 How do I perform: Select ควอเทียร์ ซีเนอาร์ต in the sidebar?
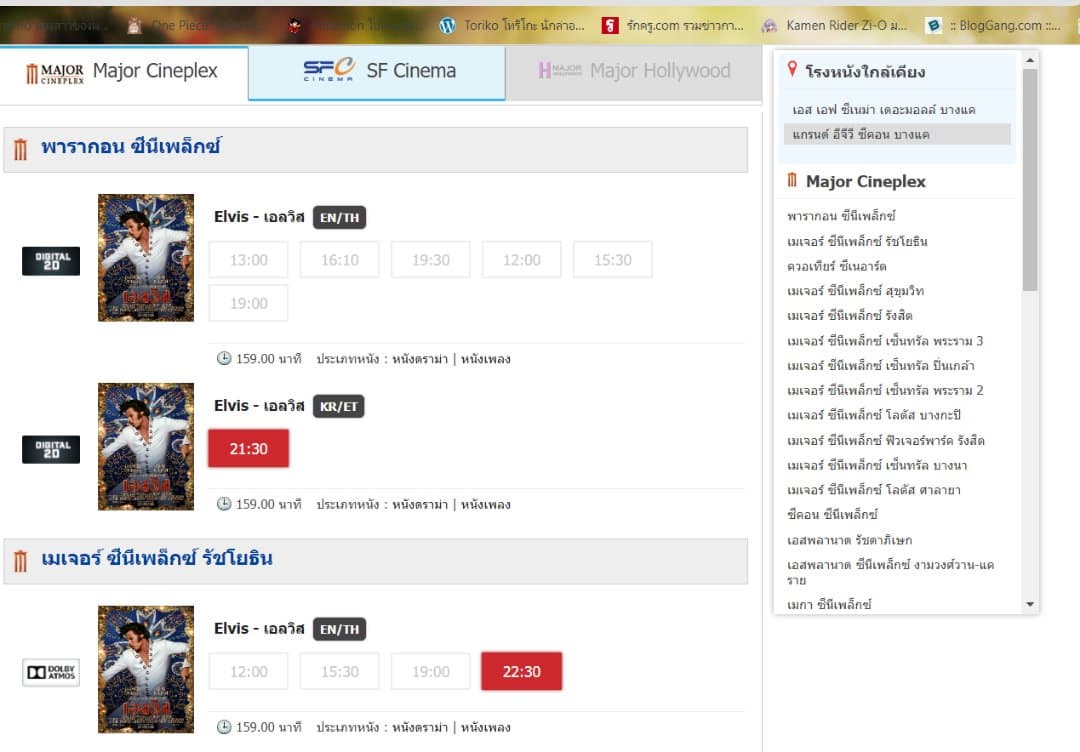(837, 266)
